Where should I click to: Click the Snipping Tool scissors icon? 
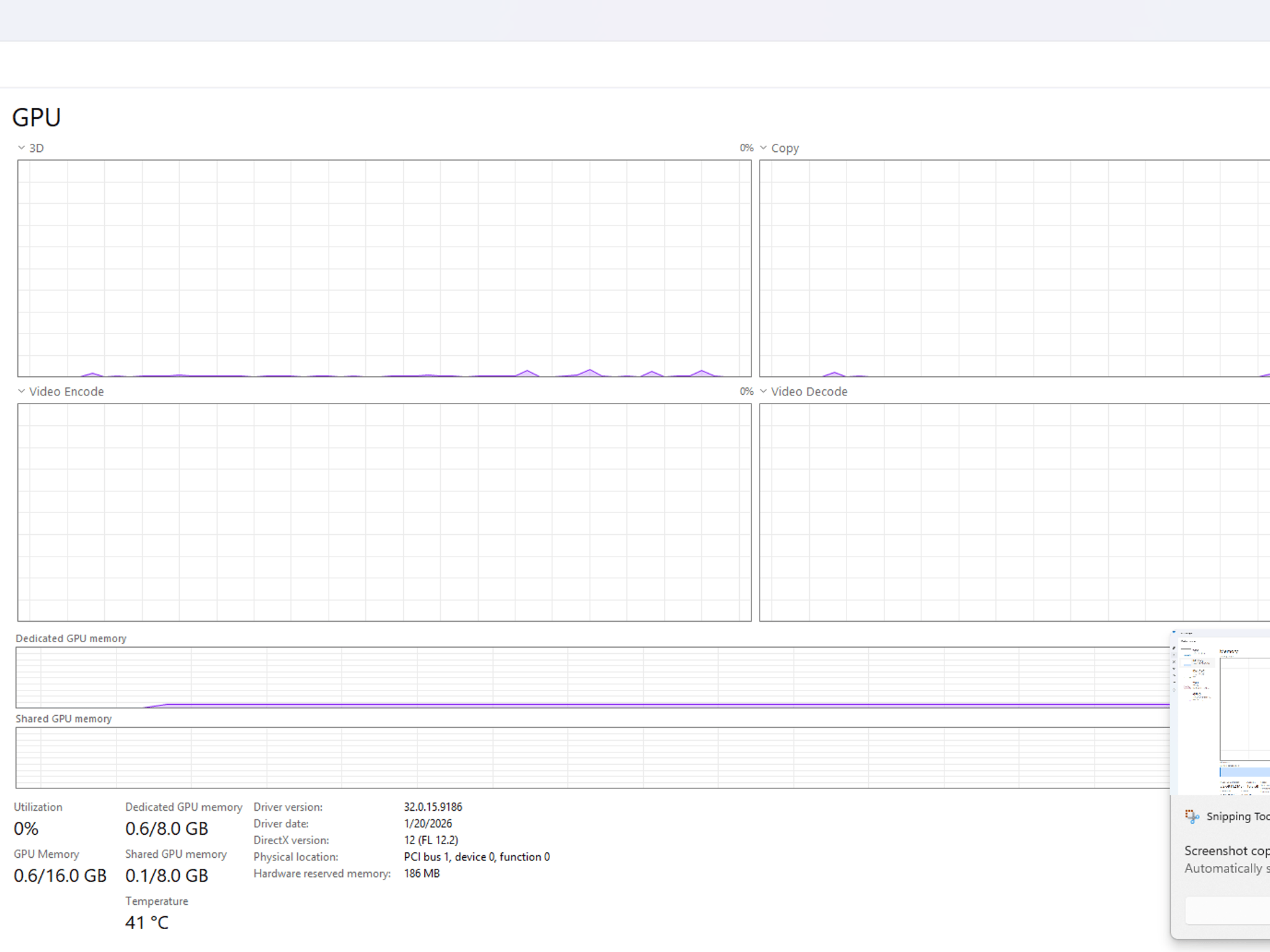pos(1191,816)
